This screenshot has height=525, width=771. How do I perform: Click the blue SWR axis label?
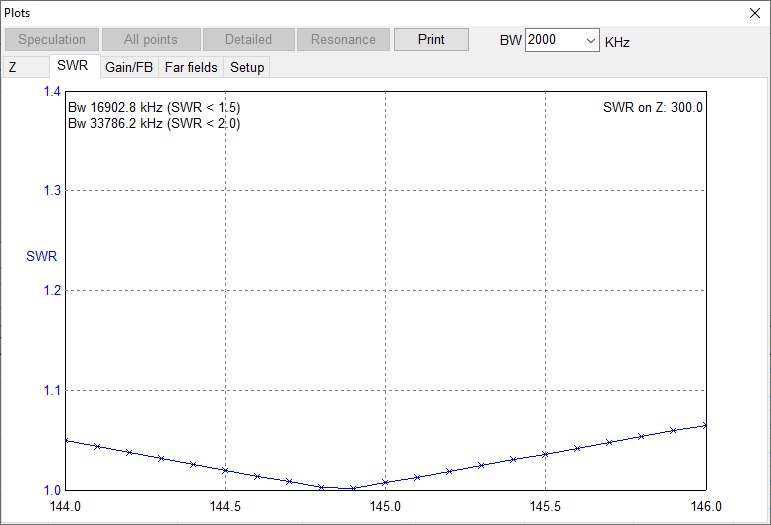tap(41, 256)
